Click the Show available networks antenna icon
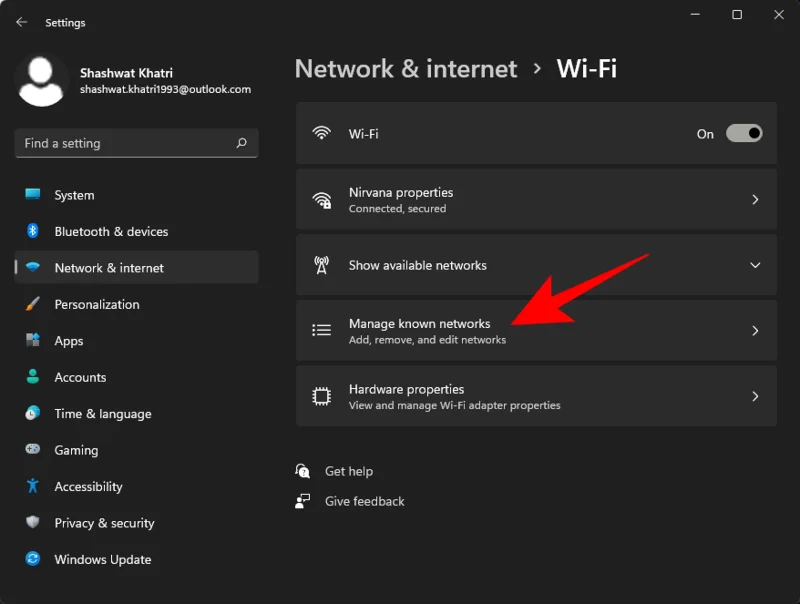The image size is (800, 604). coord(322,265)
